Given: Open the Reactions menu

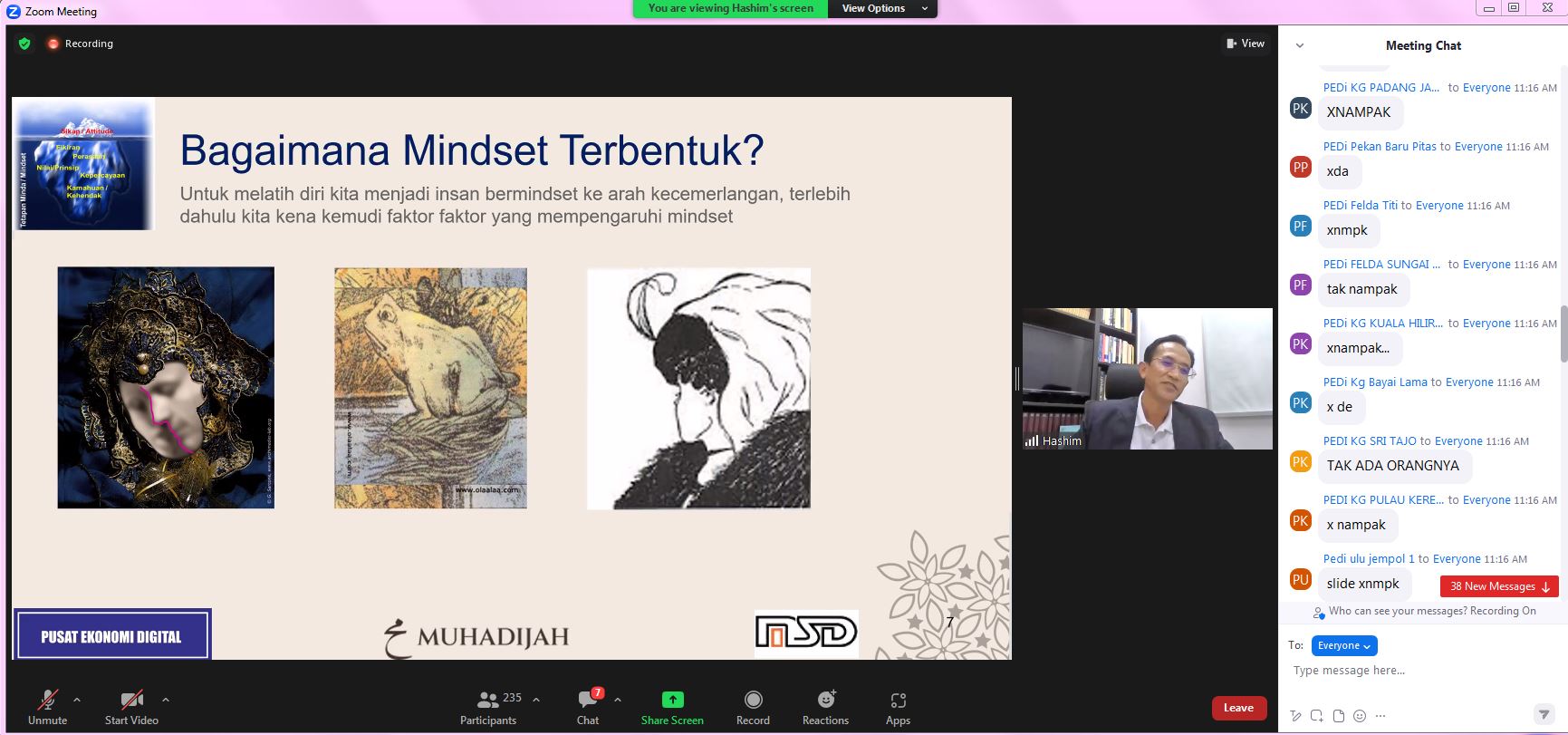Looking at the screenshot, I should point(825,707).
